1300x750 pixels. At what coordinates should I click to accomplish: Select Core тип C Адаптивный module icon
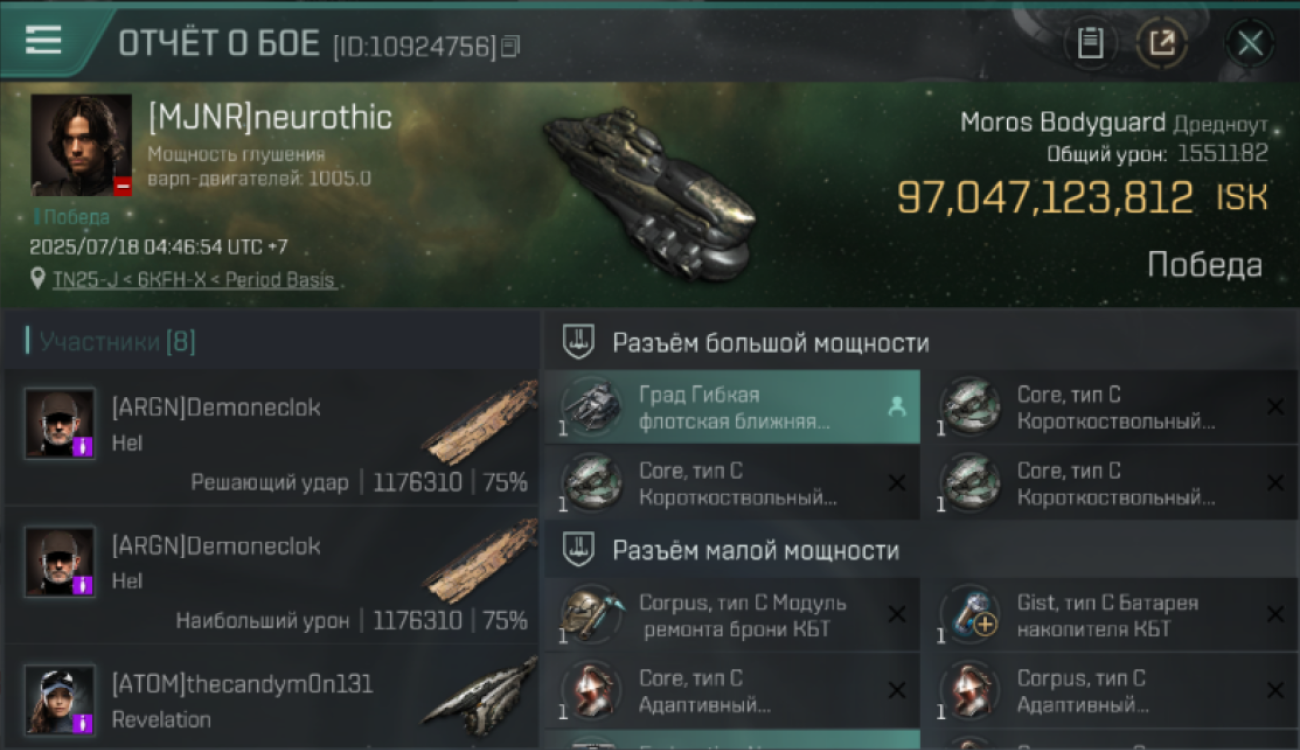[x=592, y=691]
